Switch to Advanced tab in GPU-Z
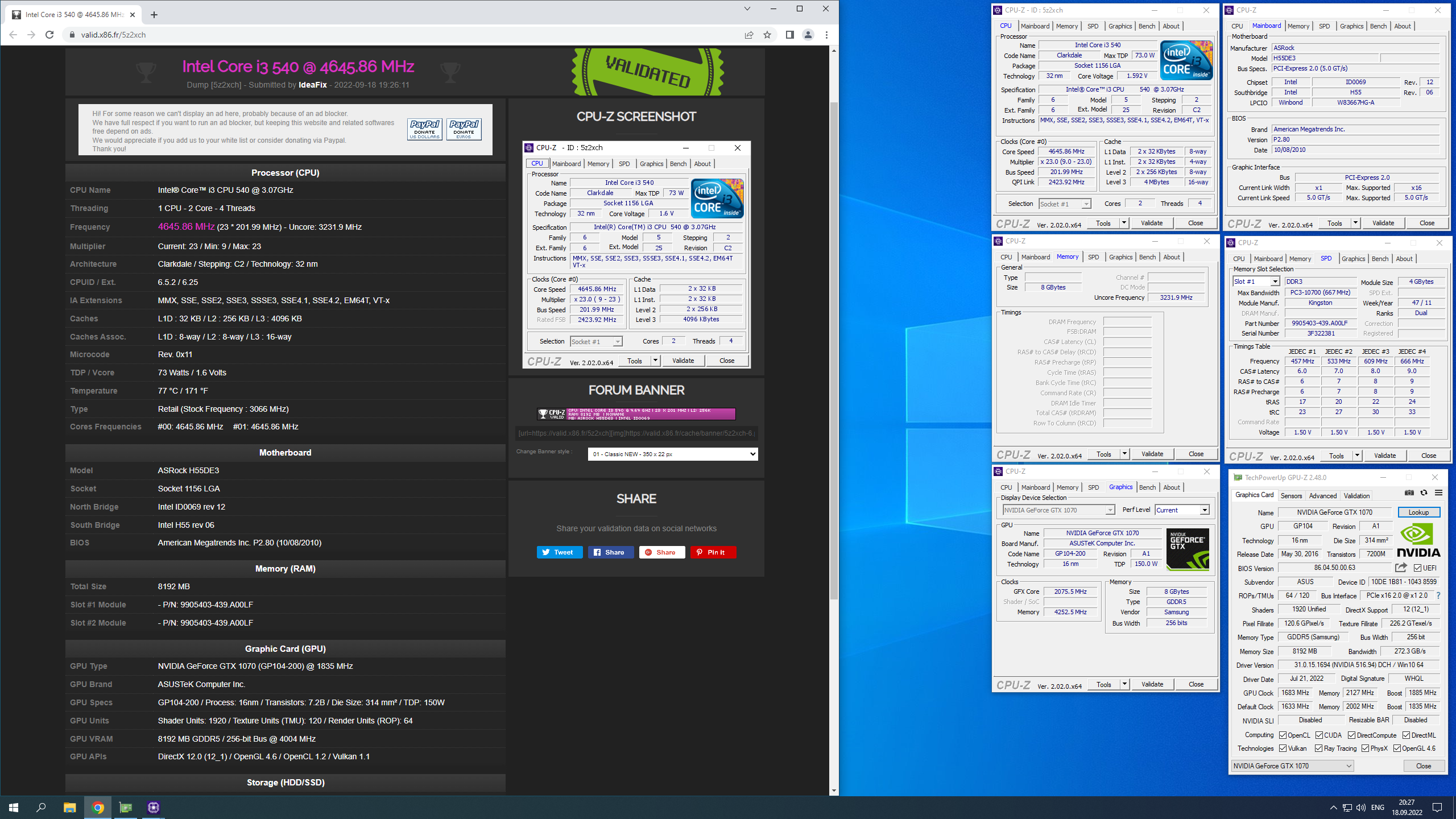Screen dimensions: 1456x819 point(1323,496)
